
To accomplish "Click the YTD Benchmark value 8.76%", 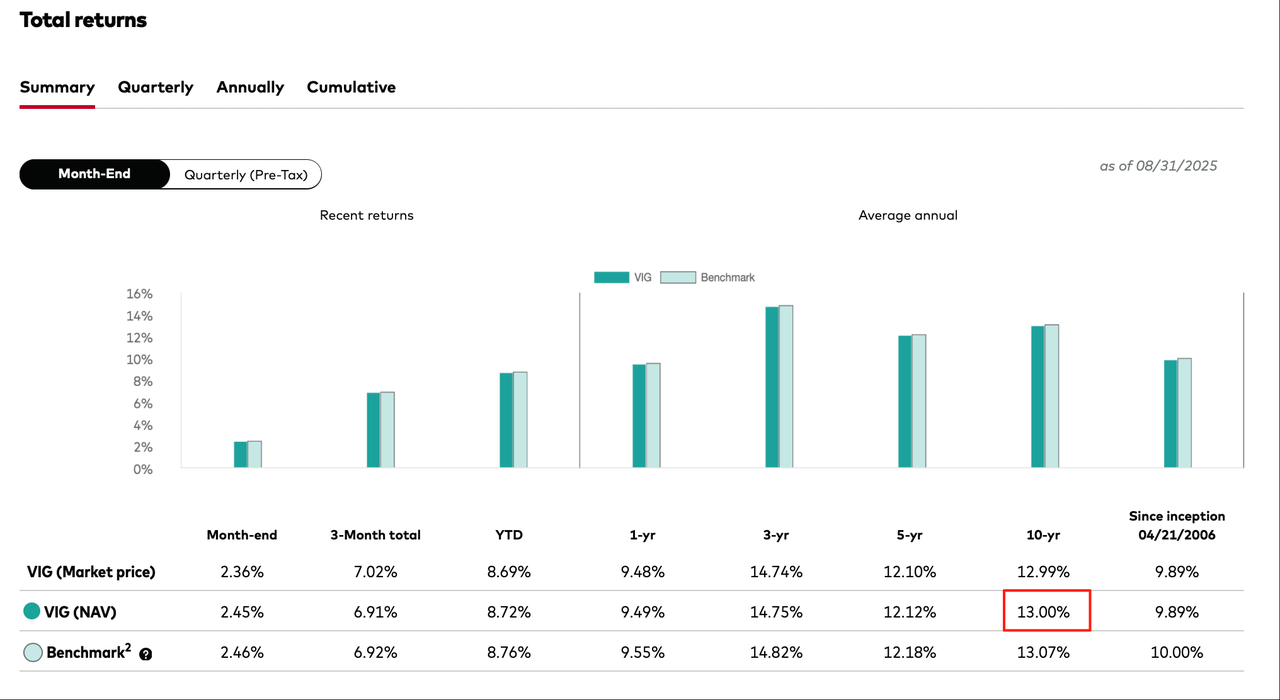I will (510, 653).
